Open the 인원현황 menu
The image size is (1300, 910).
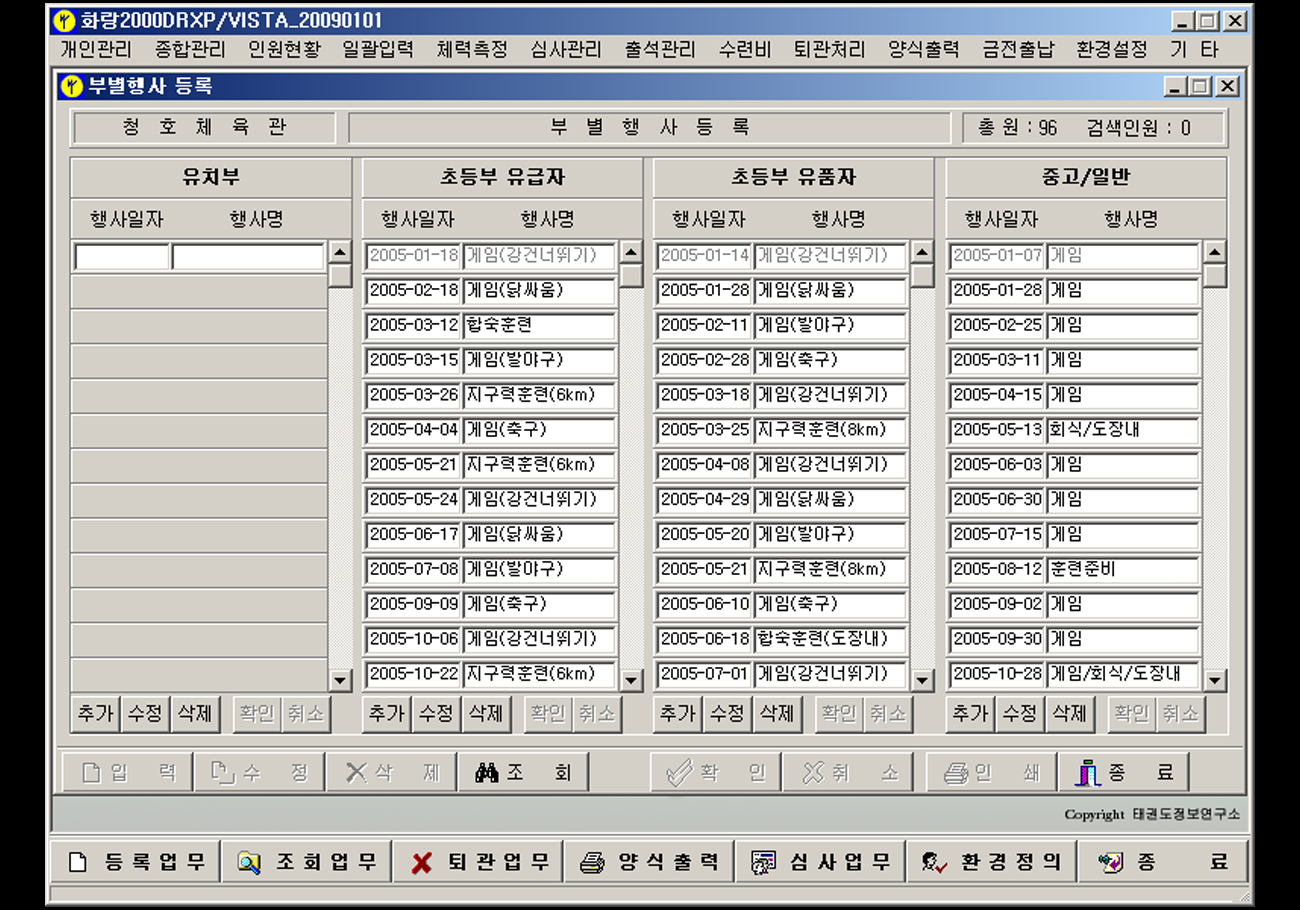pos(285,49)
